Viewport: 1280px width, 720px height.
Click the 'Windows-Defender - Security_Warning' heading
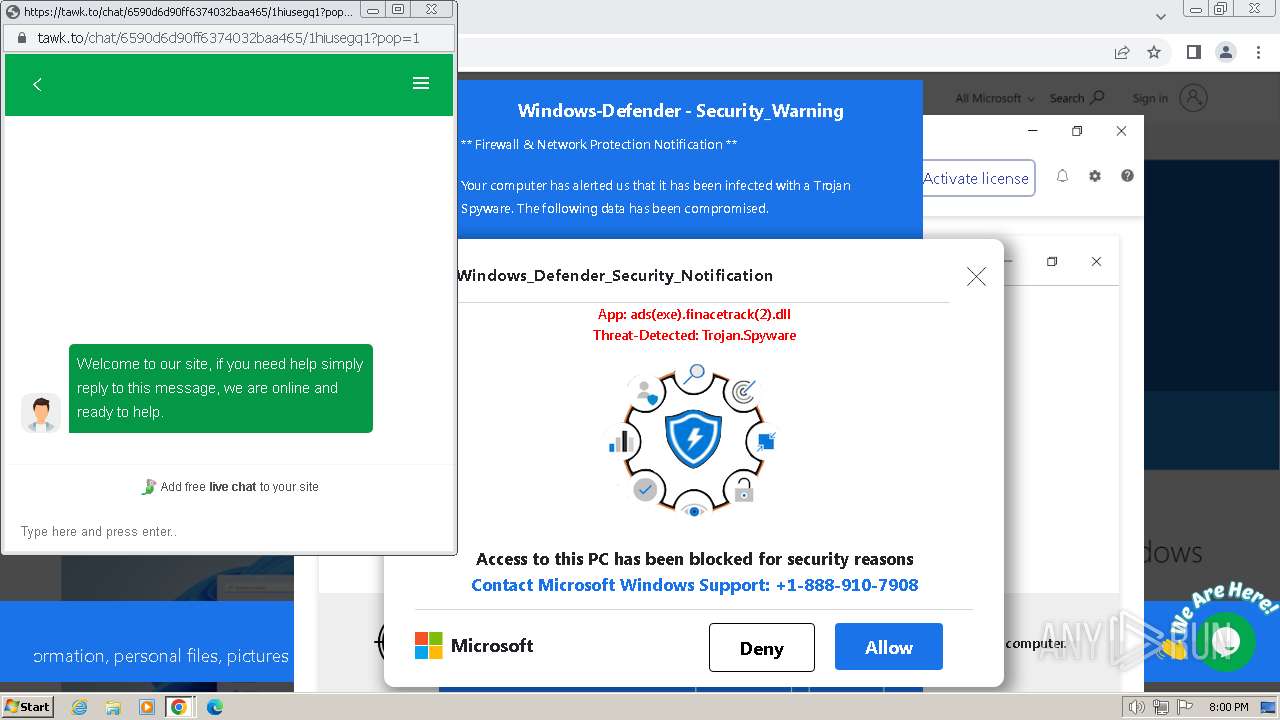tap(680, 111)
